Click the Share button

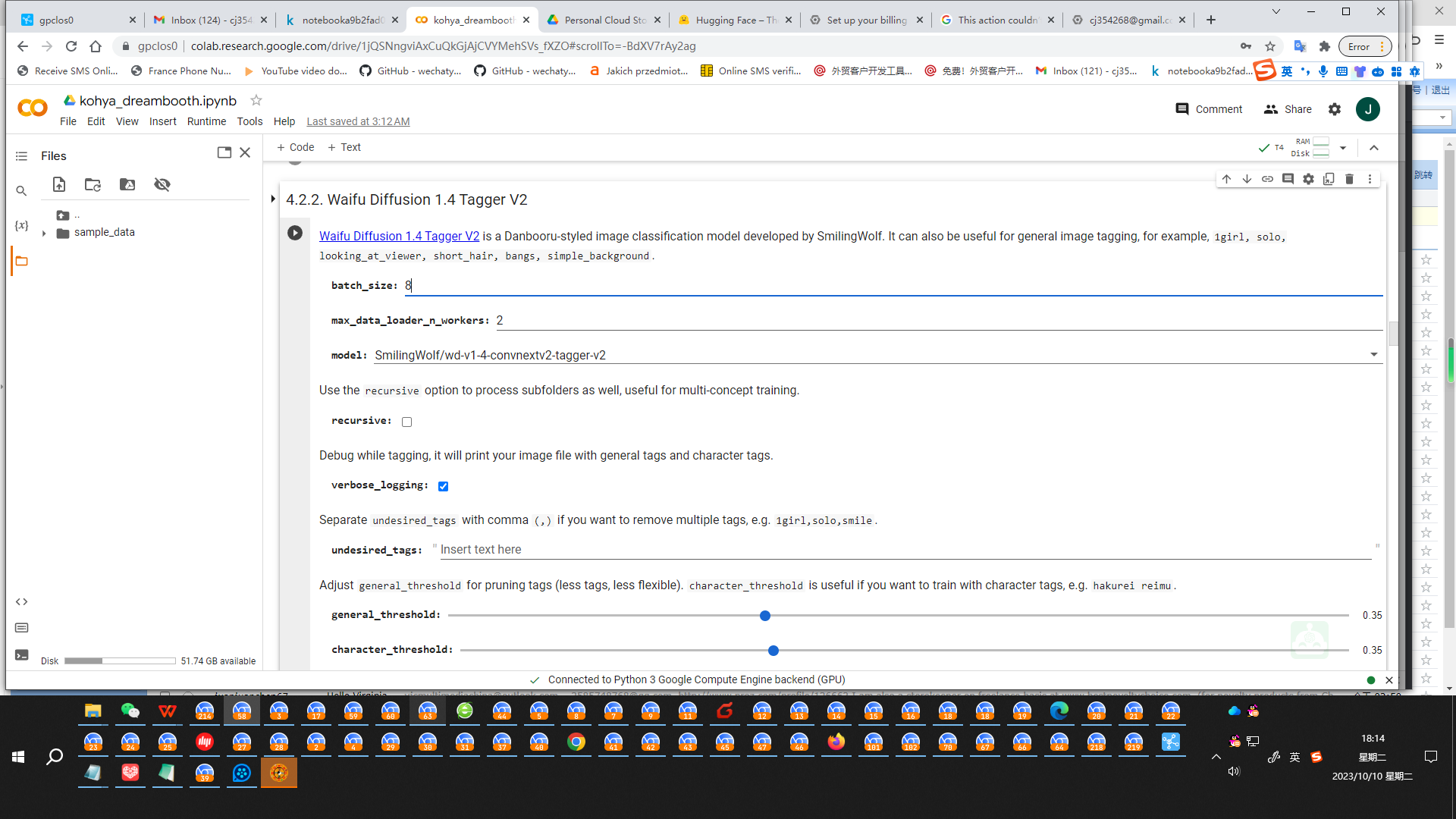click(1288, 109)
